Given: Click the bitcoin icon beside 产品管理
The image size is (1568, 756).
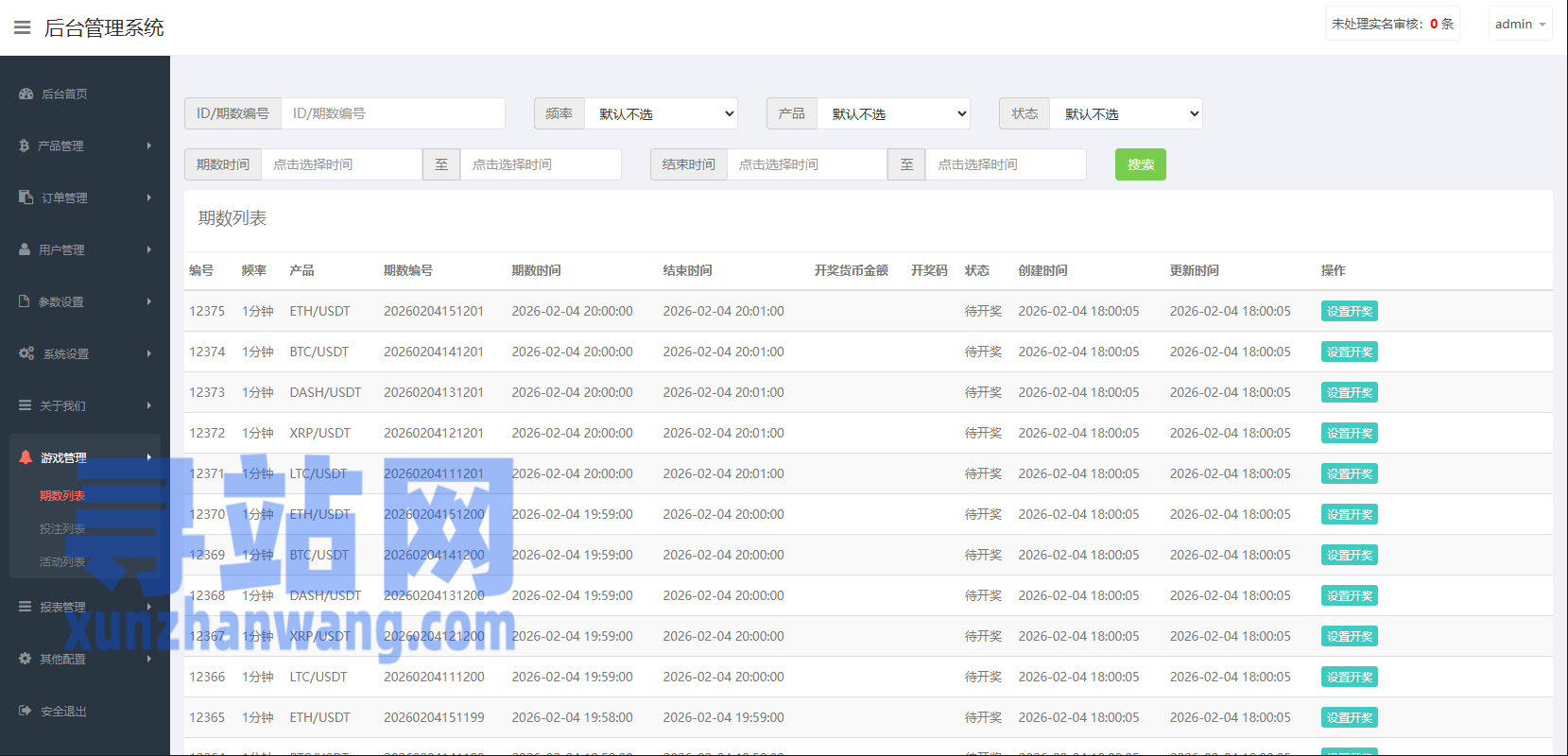Looking at the screenshot, I should [x=24, y=146].
